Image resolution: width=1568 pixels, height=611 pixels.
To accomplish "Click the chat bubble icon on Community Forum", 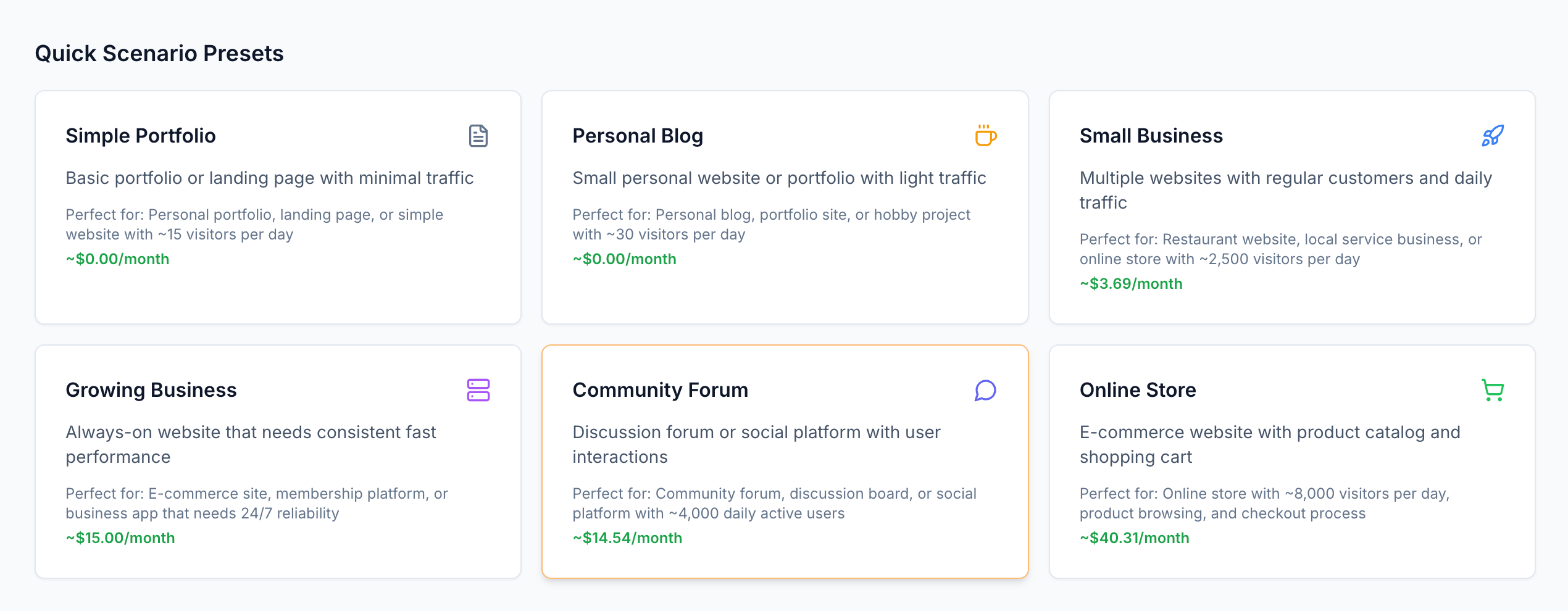I will pyautogui.click(x=986, y=390).
